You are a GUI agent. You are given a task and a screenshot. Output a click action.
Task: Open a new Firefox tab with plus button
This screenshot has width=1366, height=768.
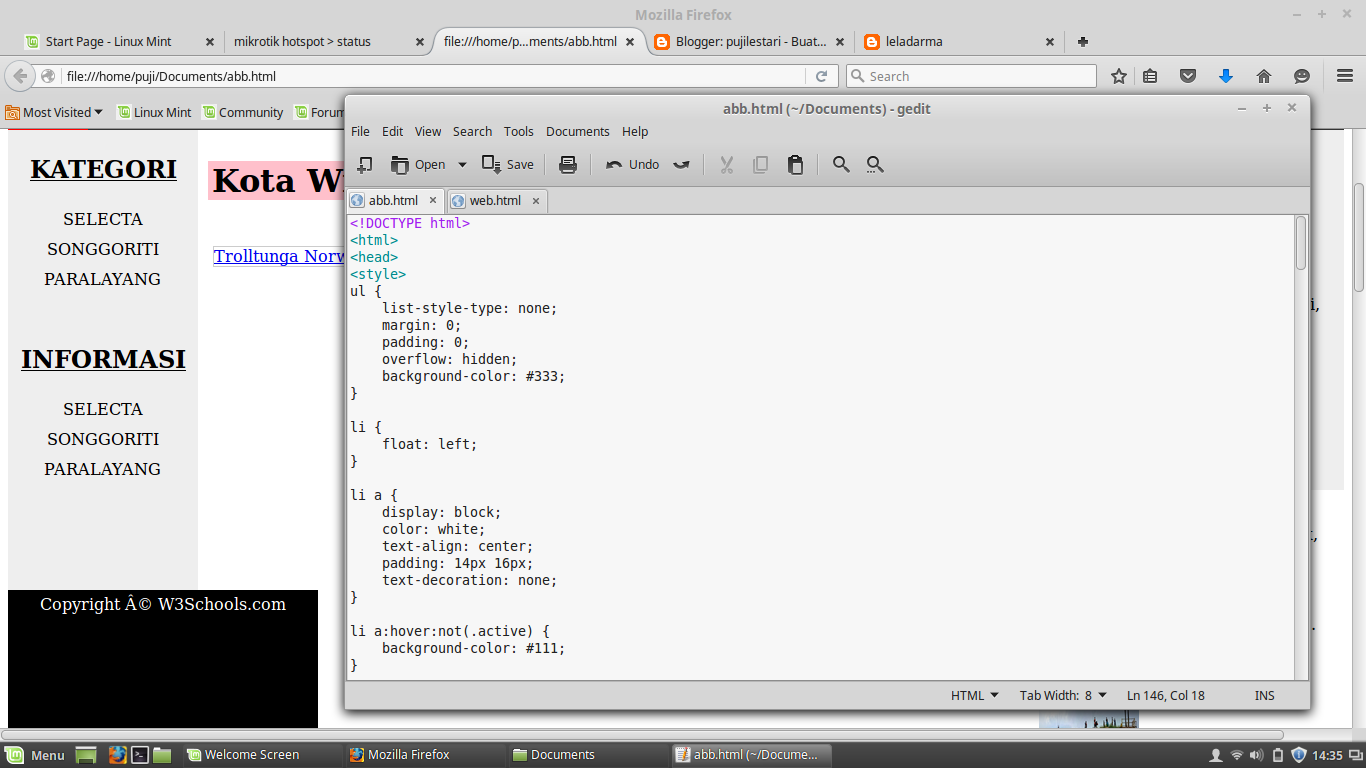(x=1082, y=41)
